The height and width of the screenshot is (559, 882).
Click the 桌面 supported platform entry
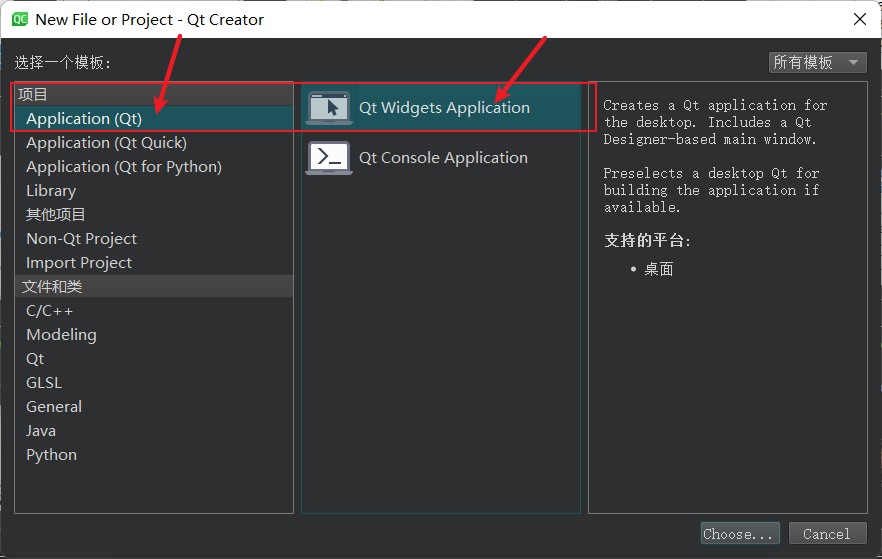pyautogui.click(x=659, y=269)
